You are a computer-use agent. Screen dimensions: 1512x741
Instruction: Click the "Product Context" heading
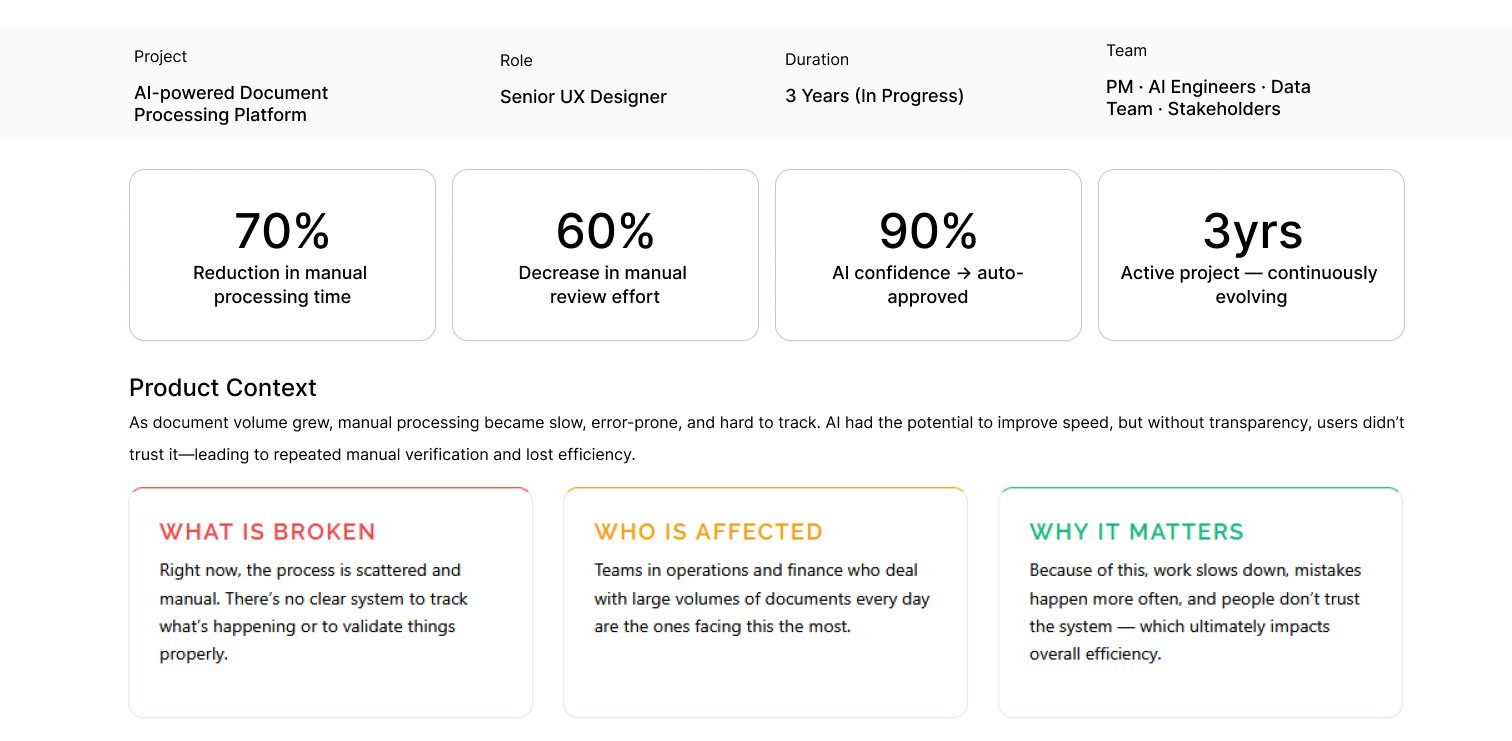[x=223, y=388]
